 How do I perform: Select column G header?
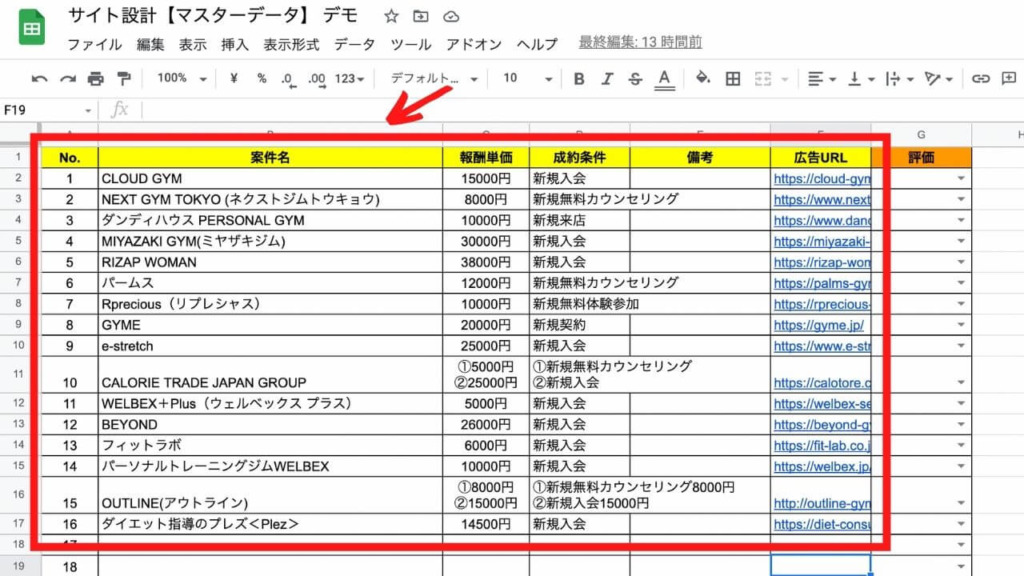921,135
